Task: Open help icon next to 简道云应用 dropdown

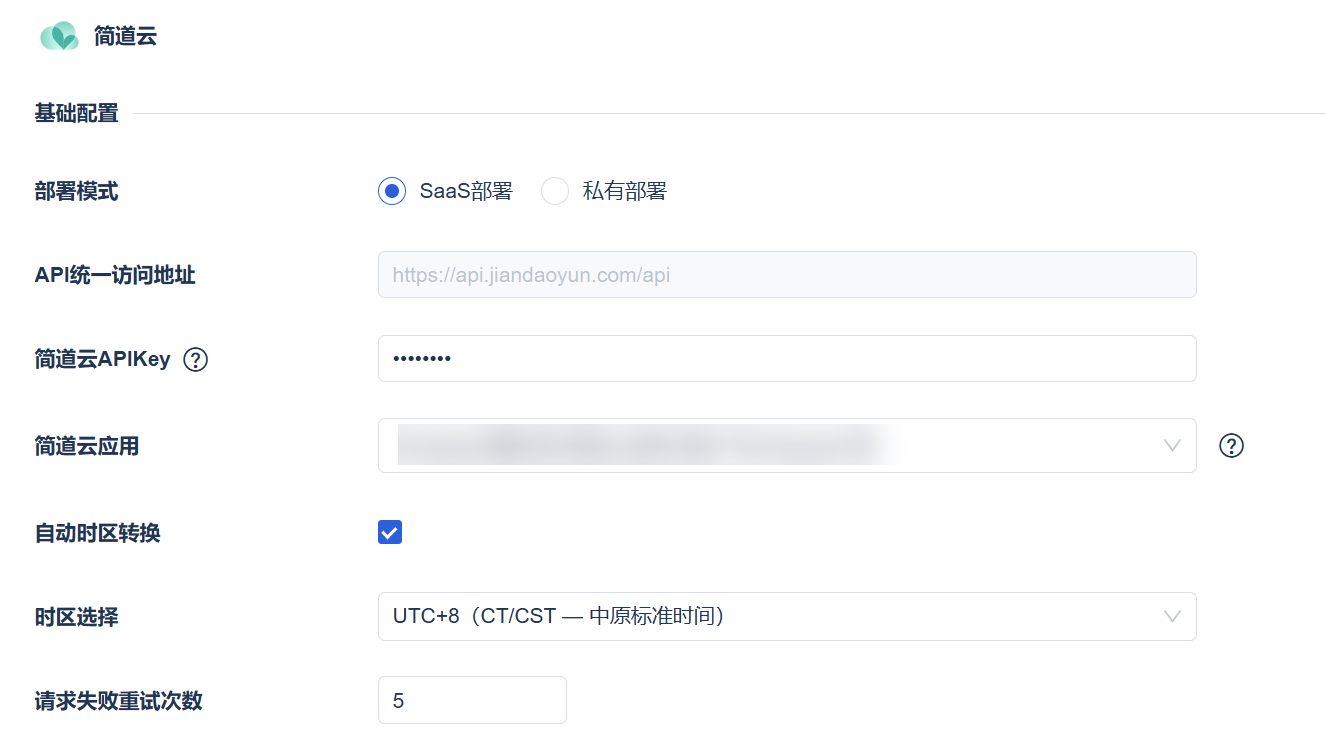Action: 1231,446
